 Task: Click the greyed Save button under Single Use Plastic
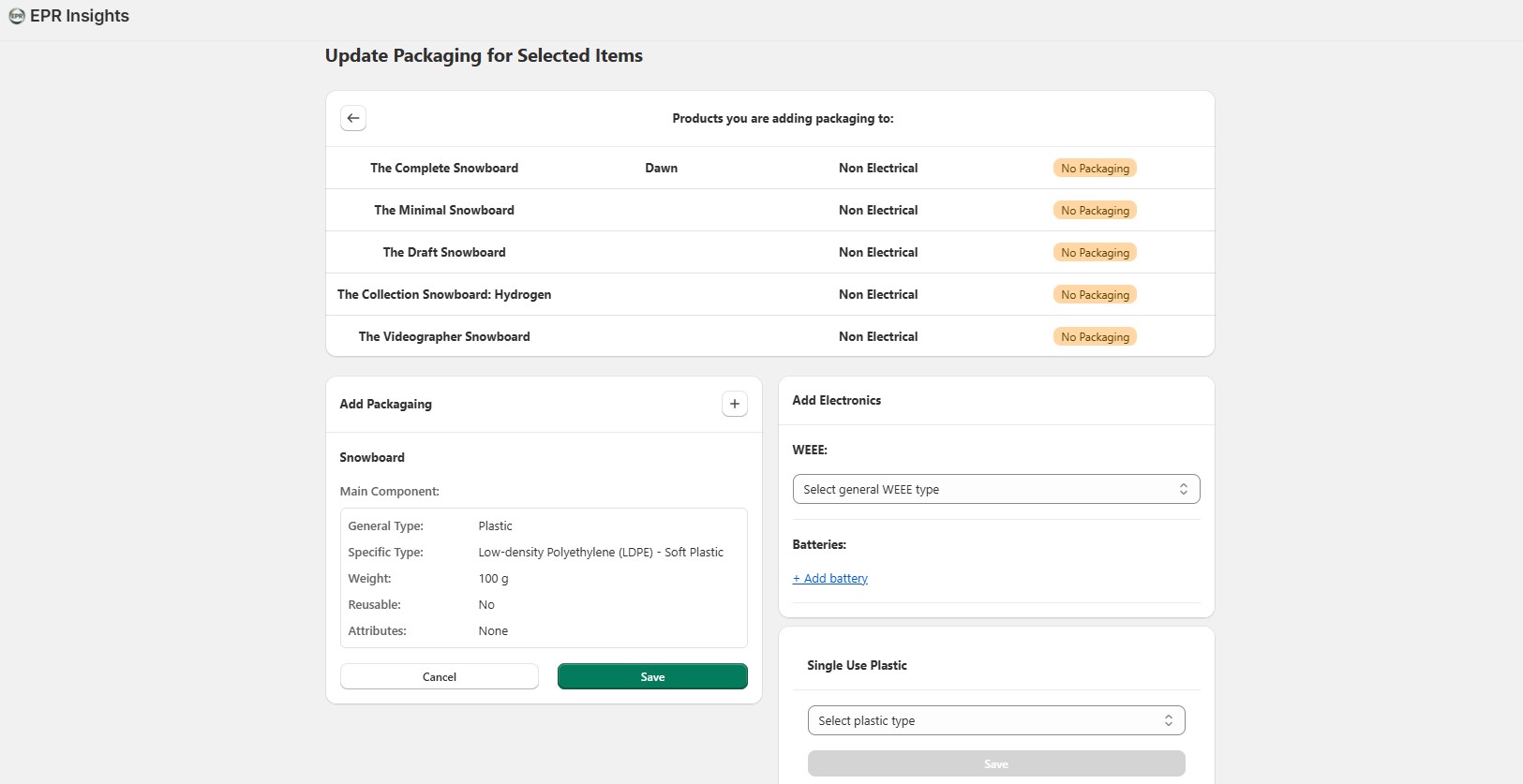pyautogui.click(x=996, y=763)
